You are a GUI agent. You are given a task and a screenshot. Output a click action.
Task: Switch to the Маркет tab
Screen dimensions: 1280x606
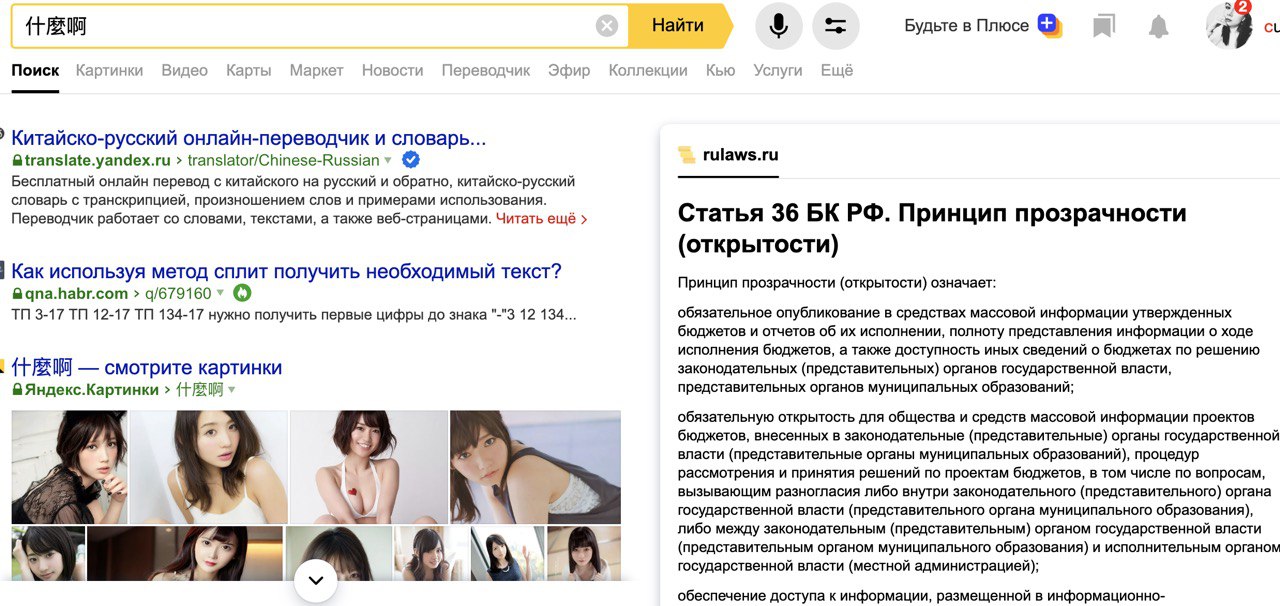click(x=317, y=70)
